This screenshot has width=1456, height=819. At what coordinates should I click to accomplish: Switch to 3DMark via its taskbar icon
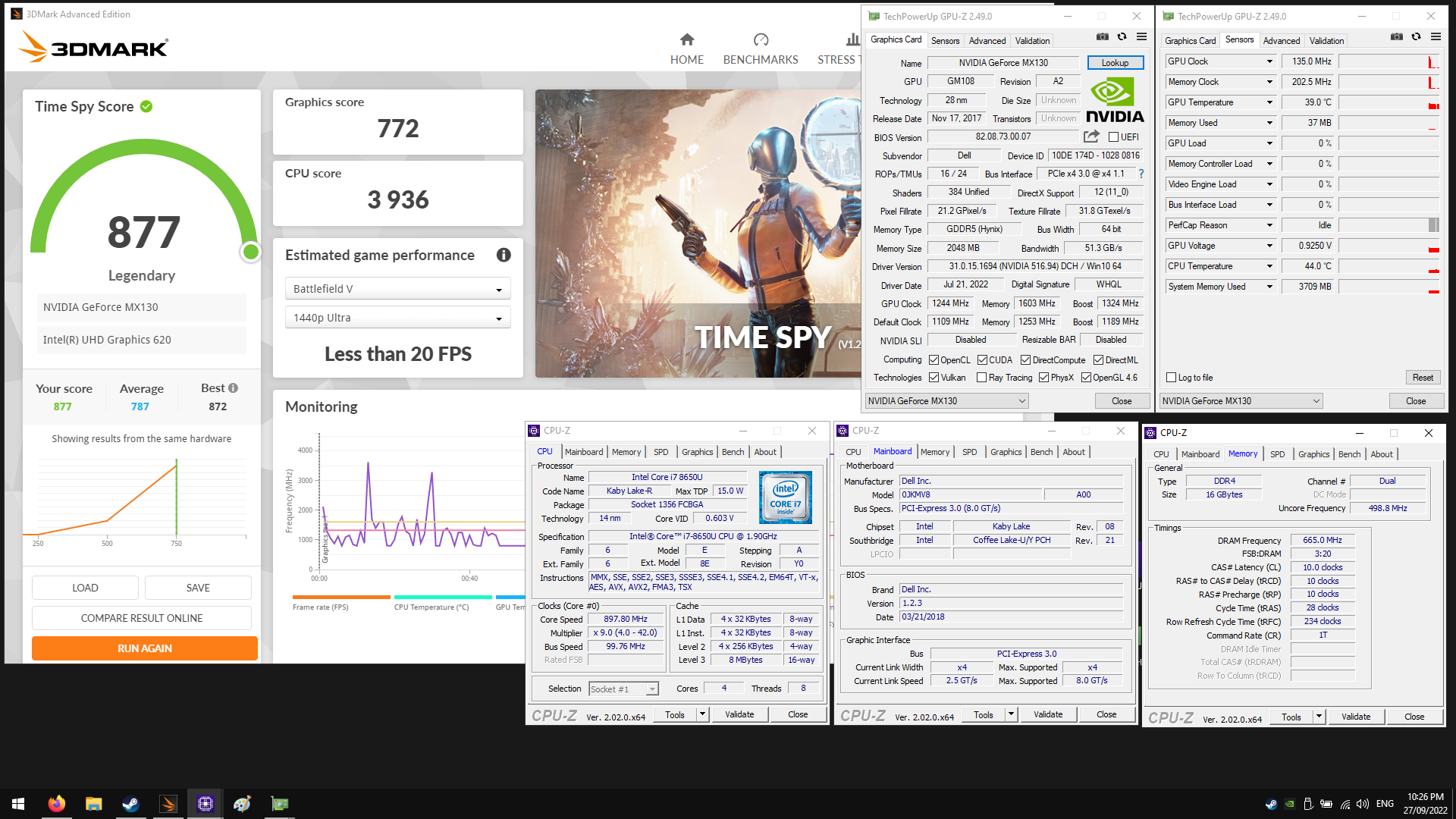point(168,804)
